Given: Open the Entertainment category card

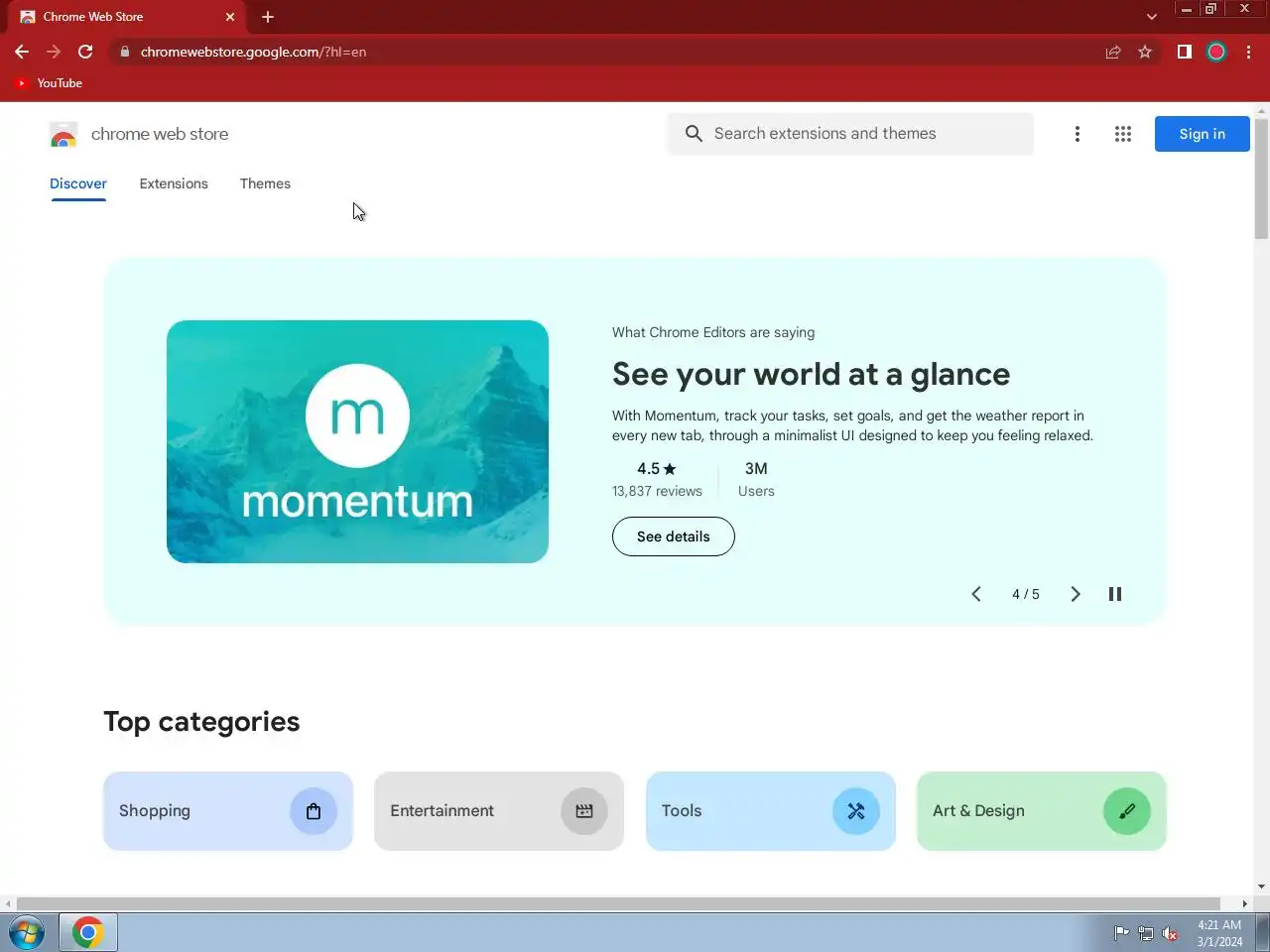Looking at the screenshot, I should [499, 811].
